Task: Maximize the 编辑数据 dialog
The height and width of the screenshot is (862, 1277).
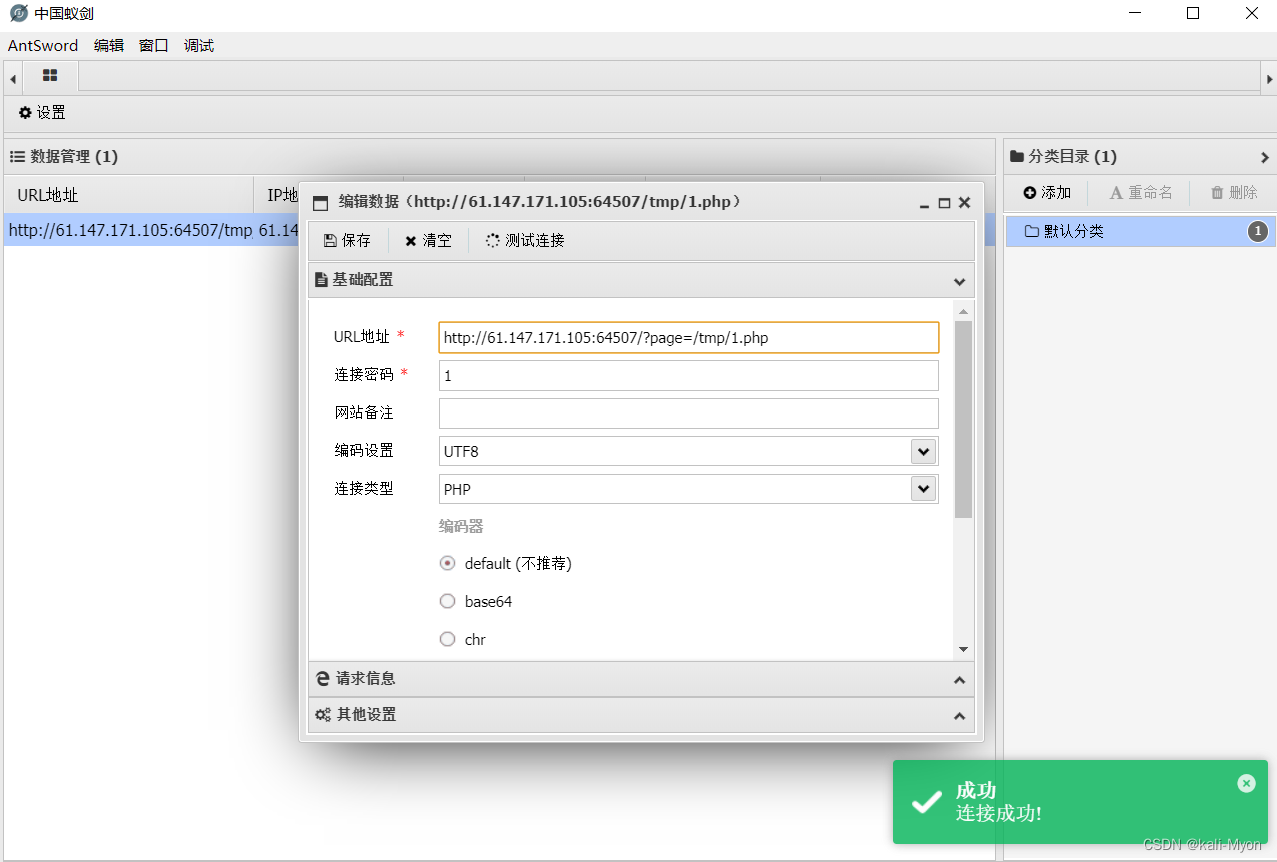Action: [x=944, y=203]
